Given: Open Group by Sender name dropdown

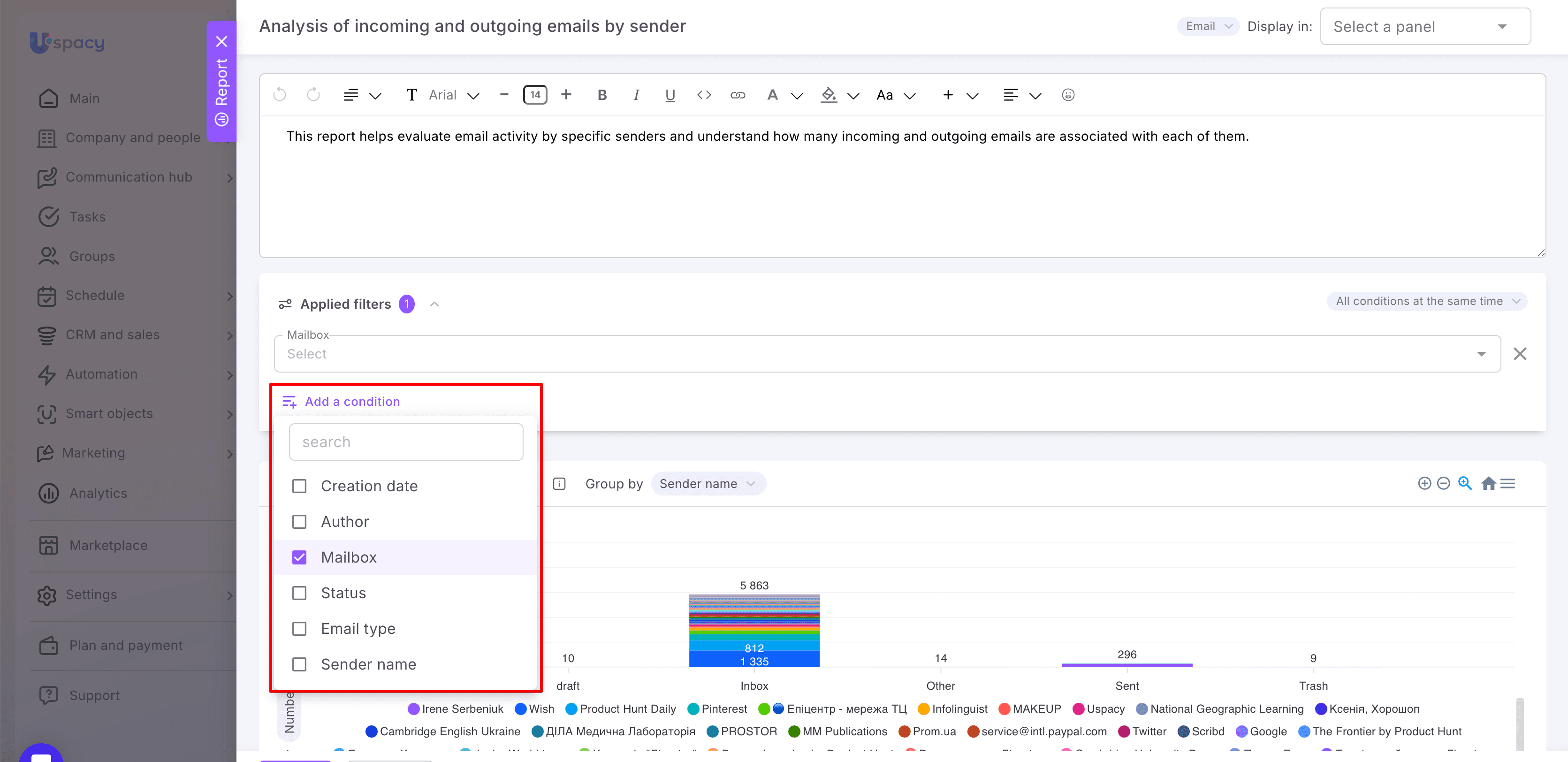Looking at the screenshot, I should 708,483.
